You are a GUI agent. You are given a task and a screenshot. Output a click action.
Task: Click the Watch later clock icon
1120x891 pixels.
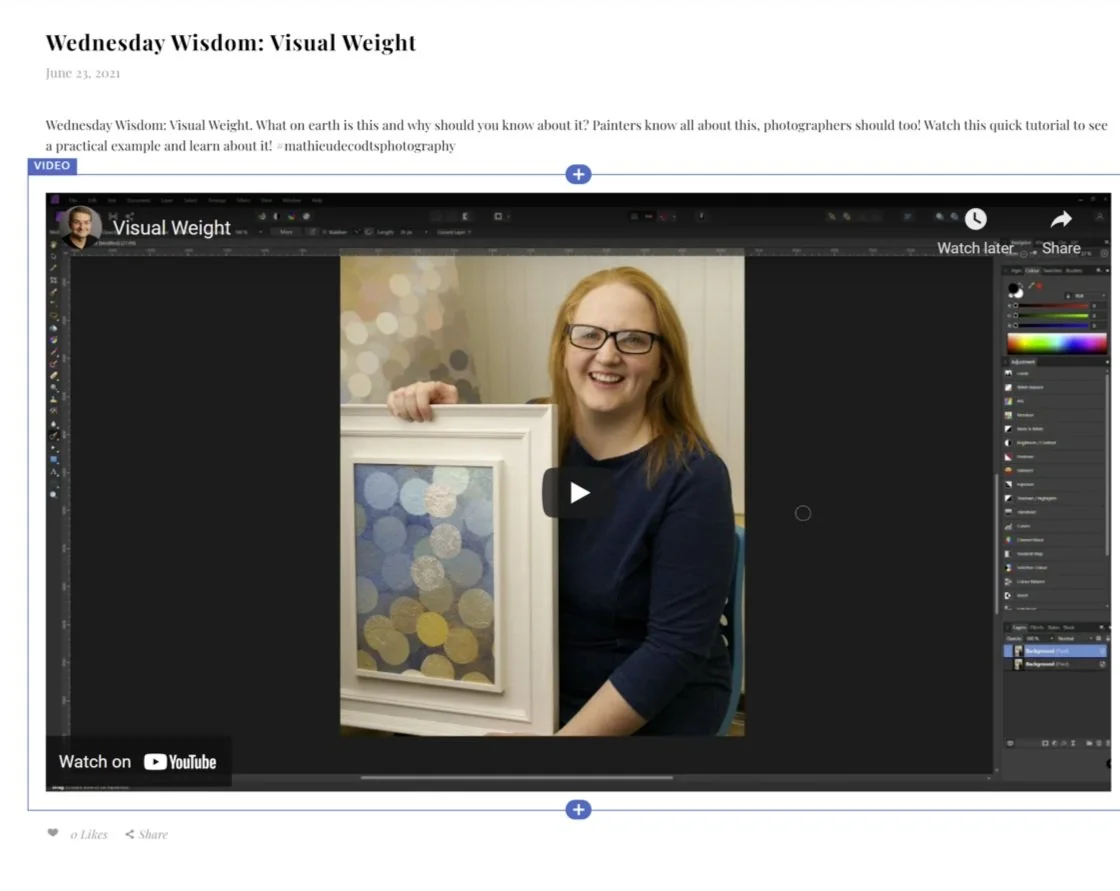point(976,219)
